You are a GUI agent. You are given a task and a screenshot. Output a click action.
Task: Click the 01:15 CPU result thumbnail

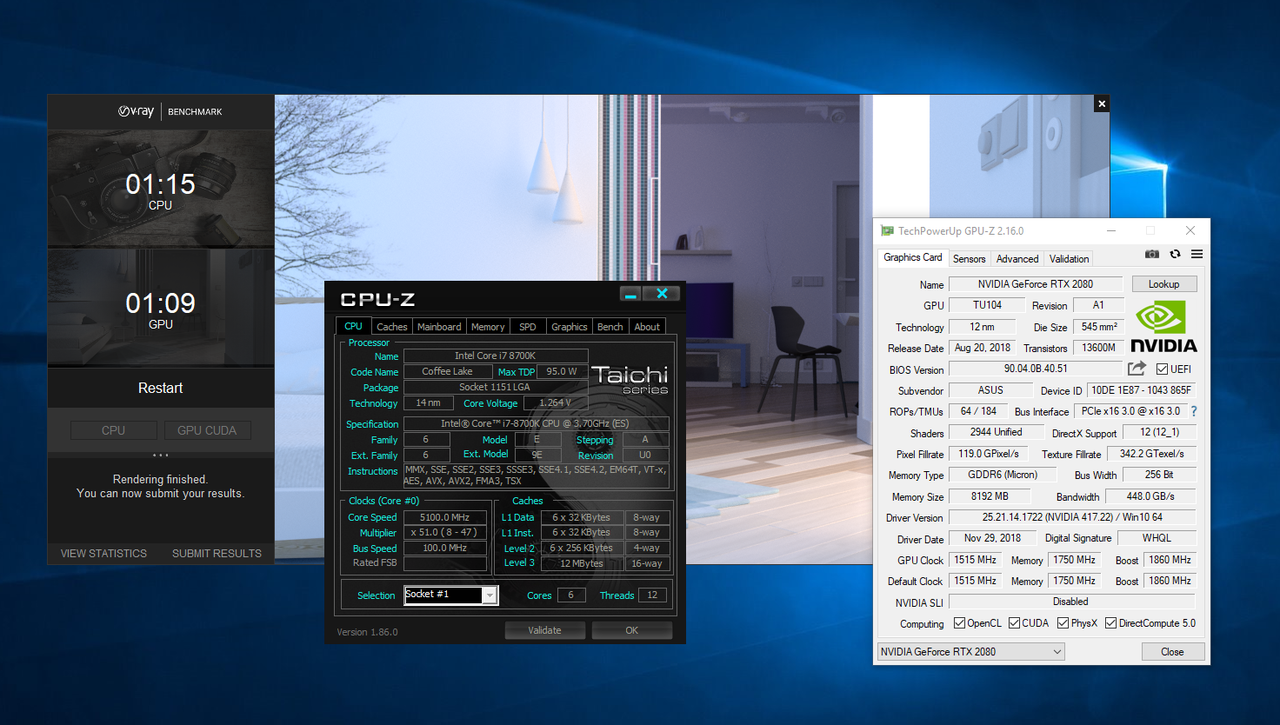coord(160,190)
